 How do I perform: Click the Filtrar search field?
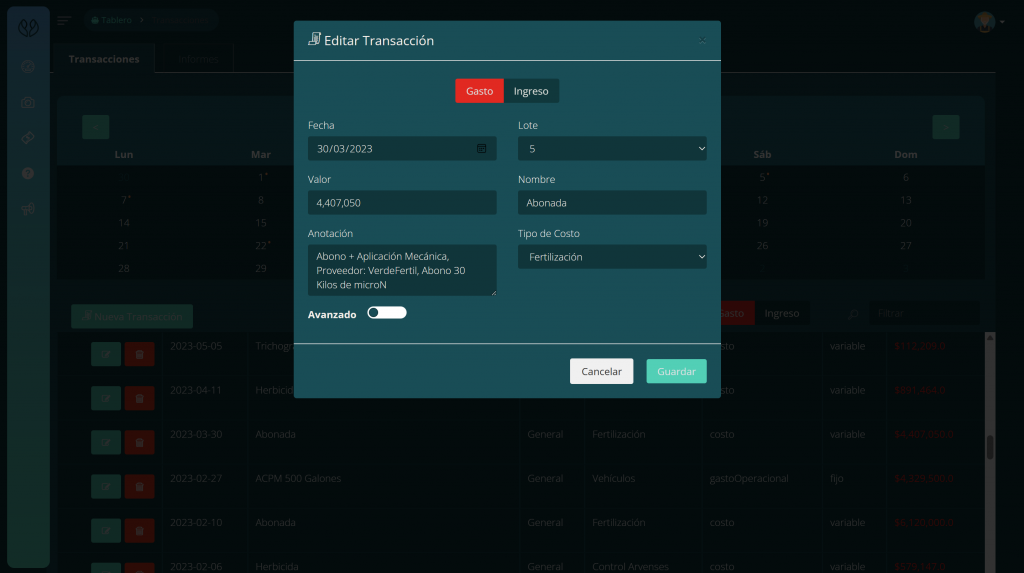pos(924,313)
